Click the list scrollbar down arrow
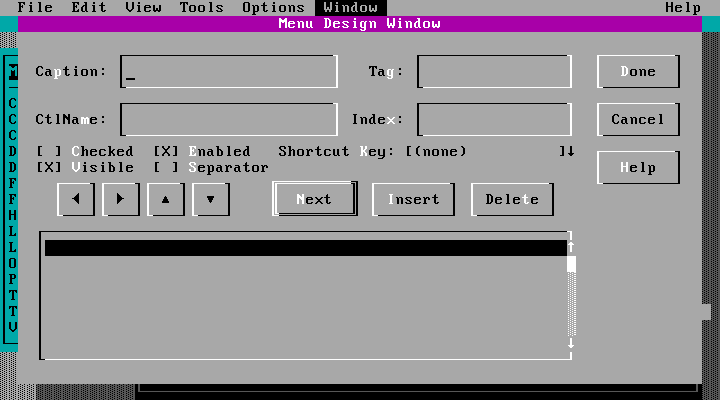Image resolution: width=720 pixels, height=400 pixels. (x=572, y=344)
